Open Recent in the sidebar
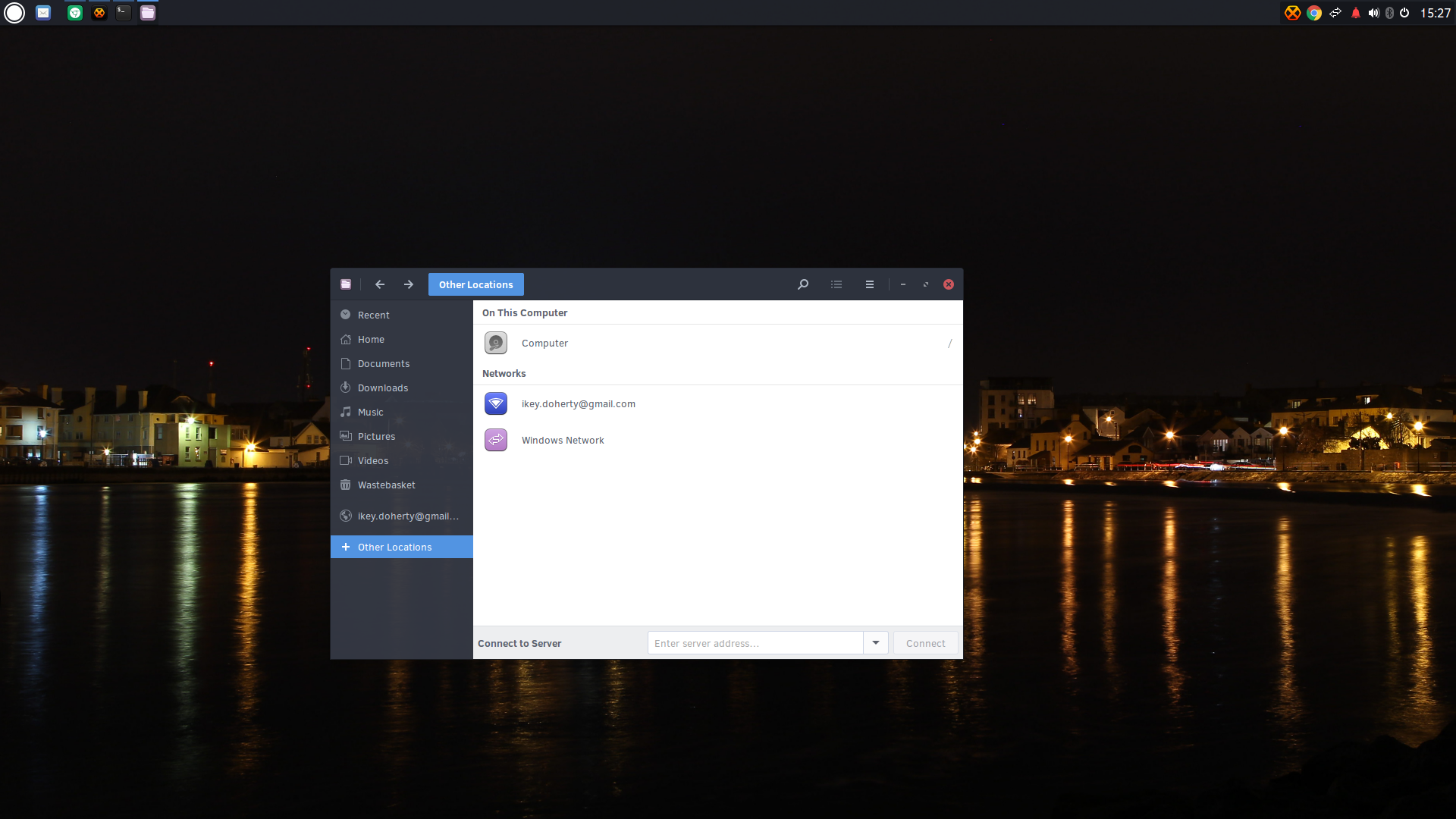The image size is (1456, 819). 402,315
